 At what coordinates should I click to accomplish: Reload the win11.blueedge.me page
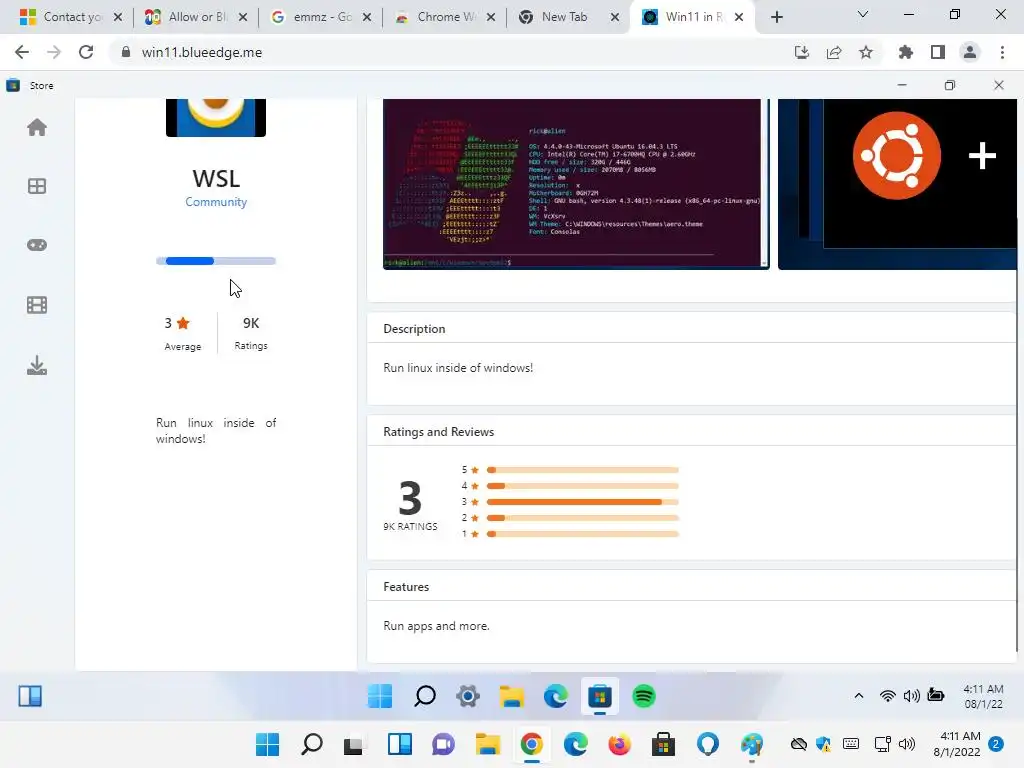86,52
